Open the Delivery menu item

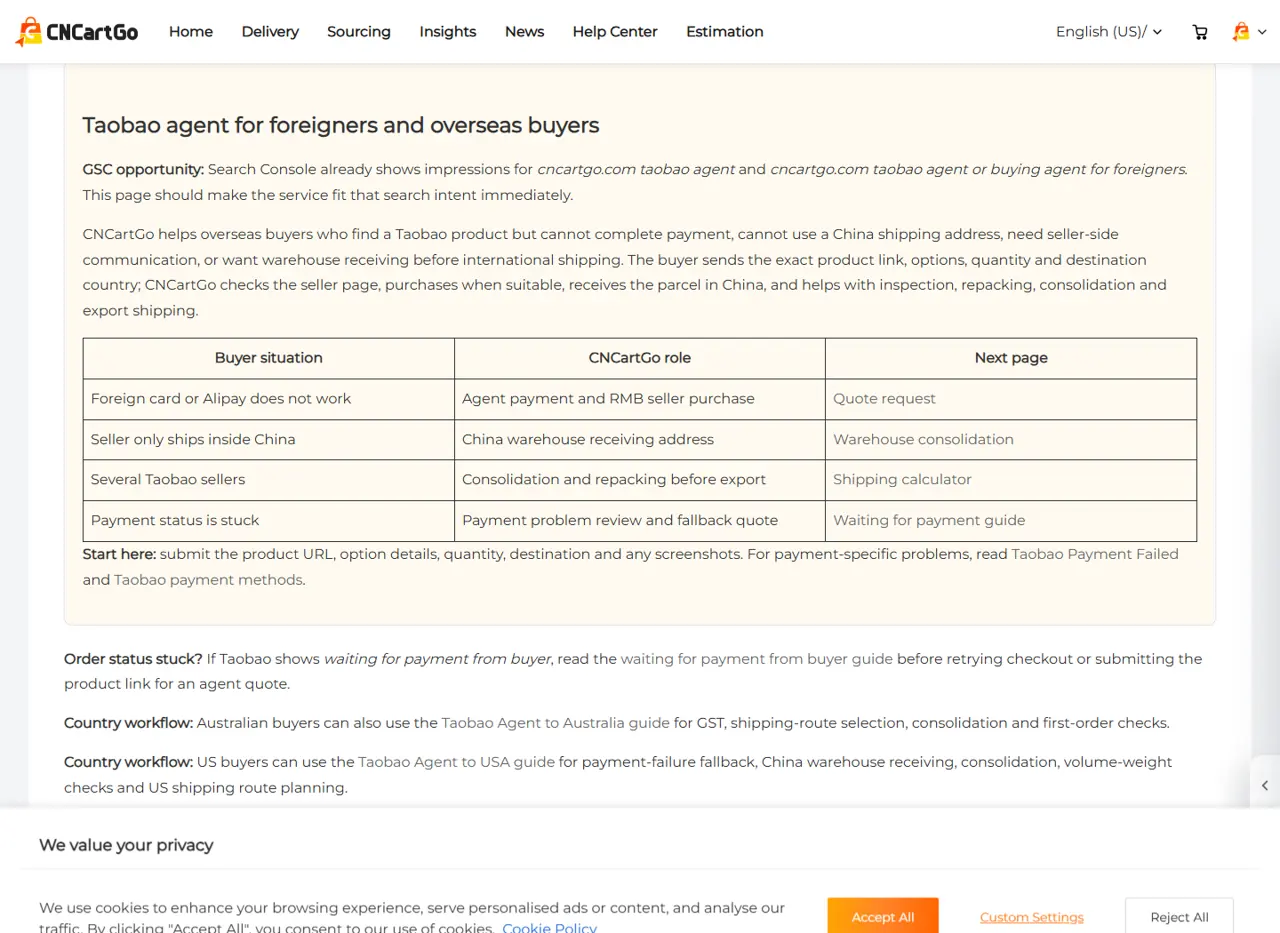[x=270, y=32]
